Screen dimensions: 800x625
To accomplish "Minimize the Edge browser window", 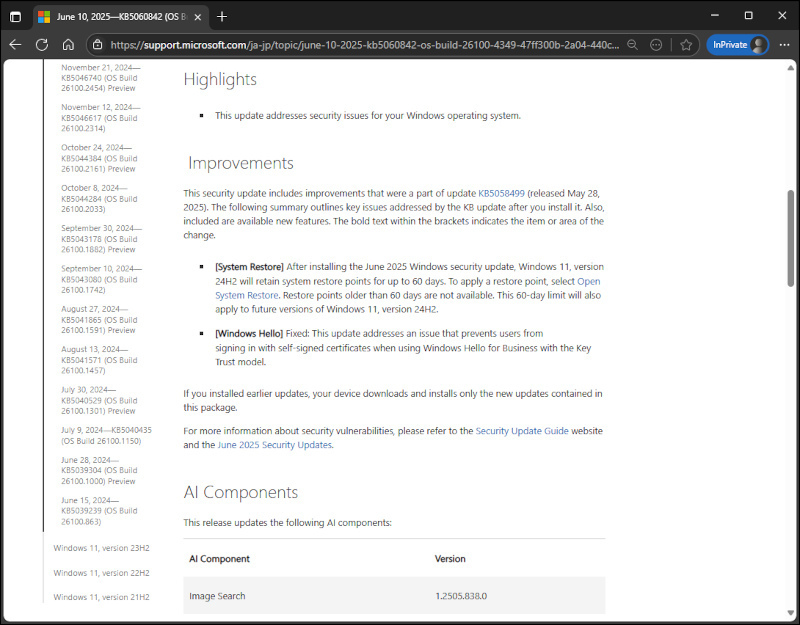I will click(x=715, y=16).
